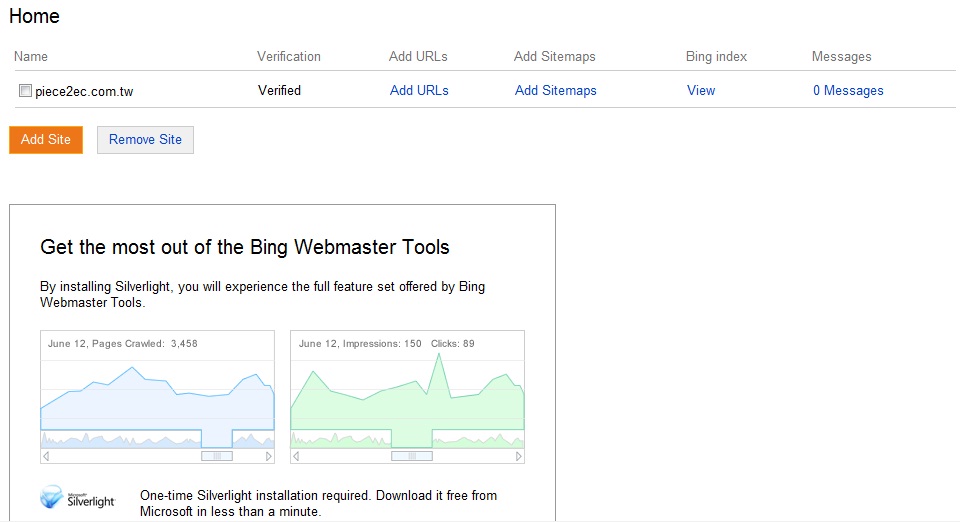The height and width of the screenshot is (522, 960).
Task: Click right arrow under Impressions chart
Action: (519, 456)
